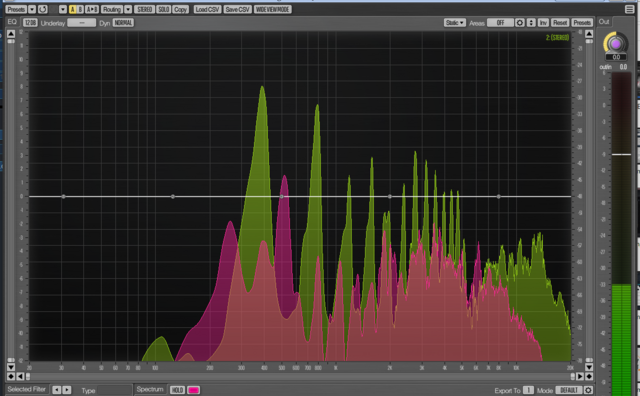Click the 0.0 gain value field under knob
The width and height of the screenshot is (640, 396).
[616, 57]
